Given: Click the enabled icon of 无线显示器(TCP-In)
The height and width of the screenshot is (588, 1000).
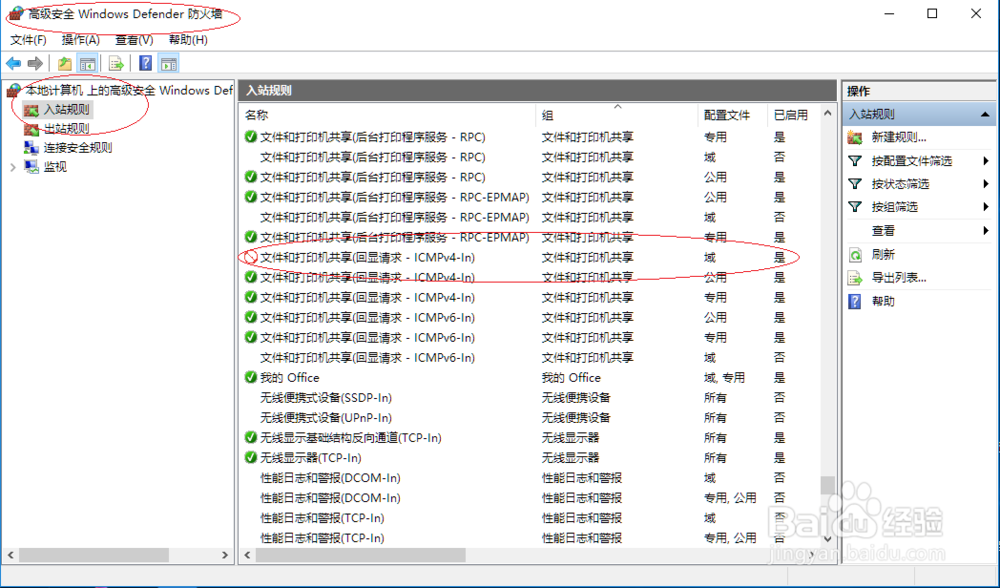Looking at the screenshot, I should click(x=250, y=457).
